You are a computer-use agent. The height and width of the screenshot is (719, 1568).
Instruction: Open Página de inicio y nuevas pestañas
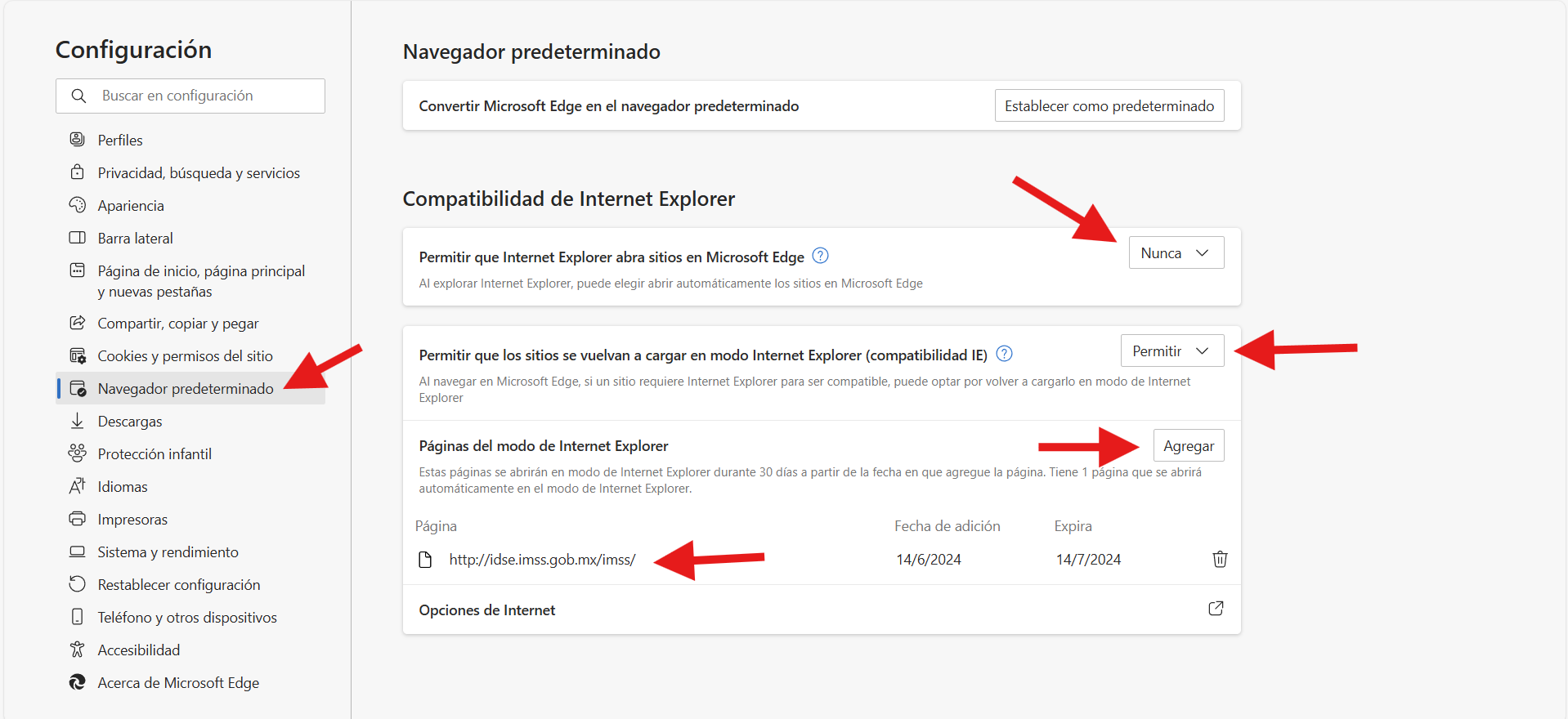pos(190,281)
